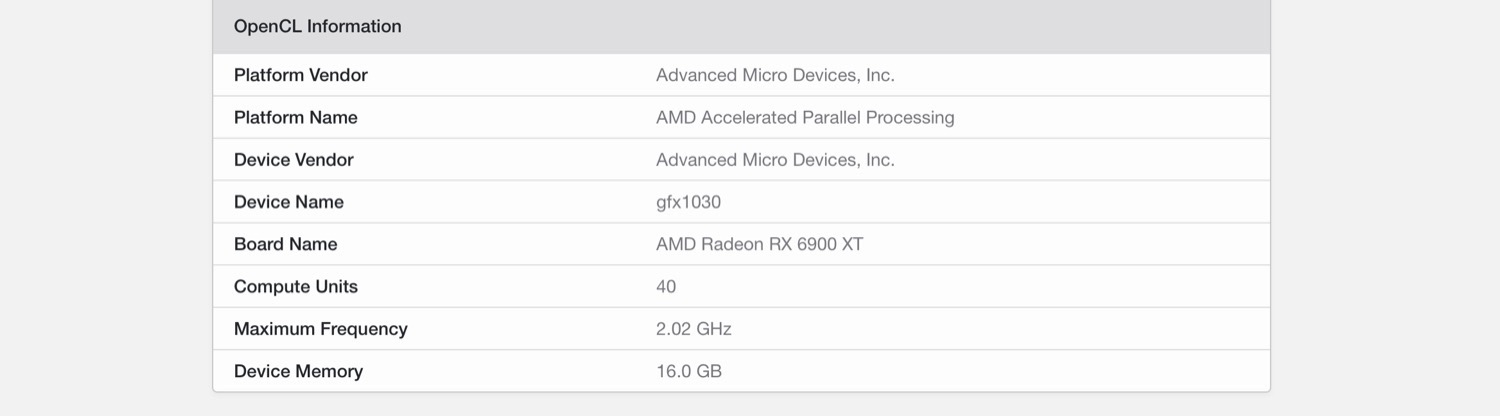Select the 2.02 GHz frequency value

click(693, 329)
